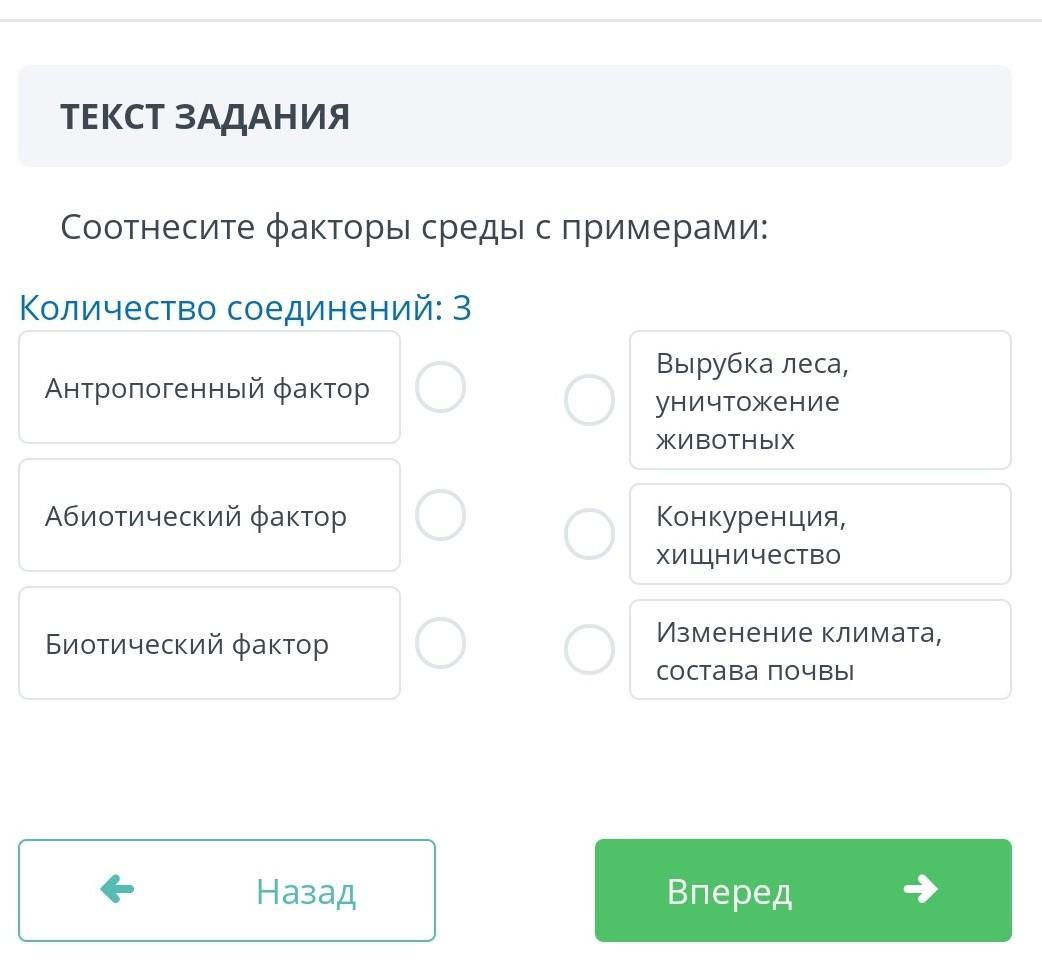Viewport: 1042px width, 963px height.
Task: Click the Биотический фактор card
Action: point(209,643)
